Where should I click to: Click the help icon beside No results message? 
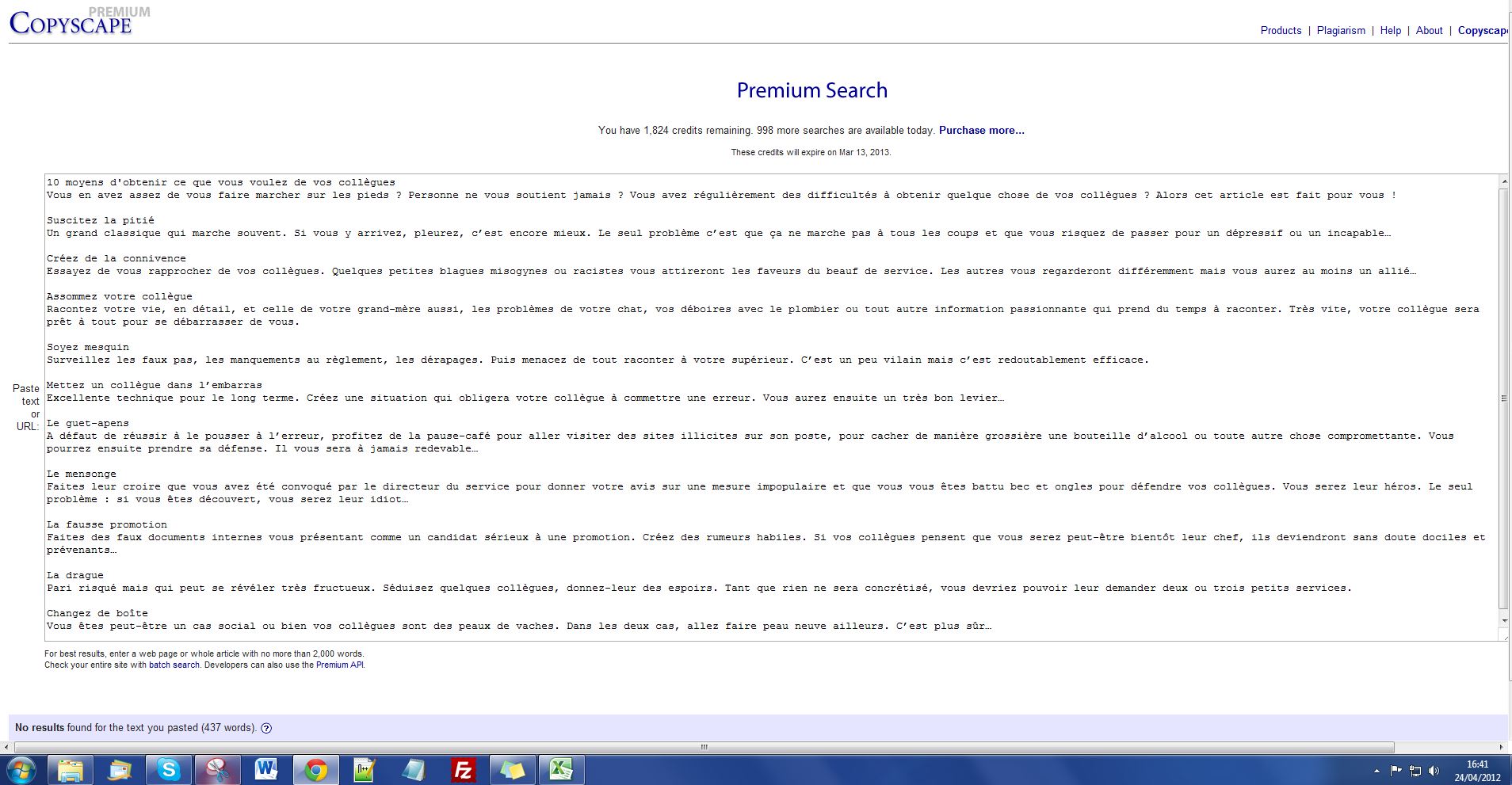266,728
